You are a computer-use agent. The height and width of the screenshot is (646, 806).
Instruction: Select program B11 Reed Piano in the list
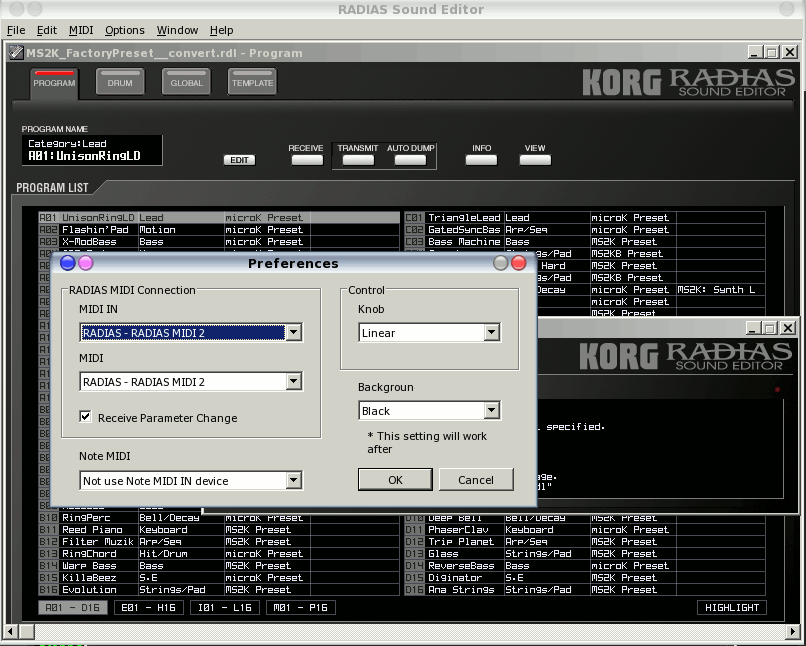(x=219, y=530)
